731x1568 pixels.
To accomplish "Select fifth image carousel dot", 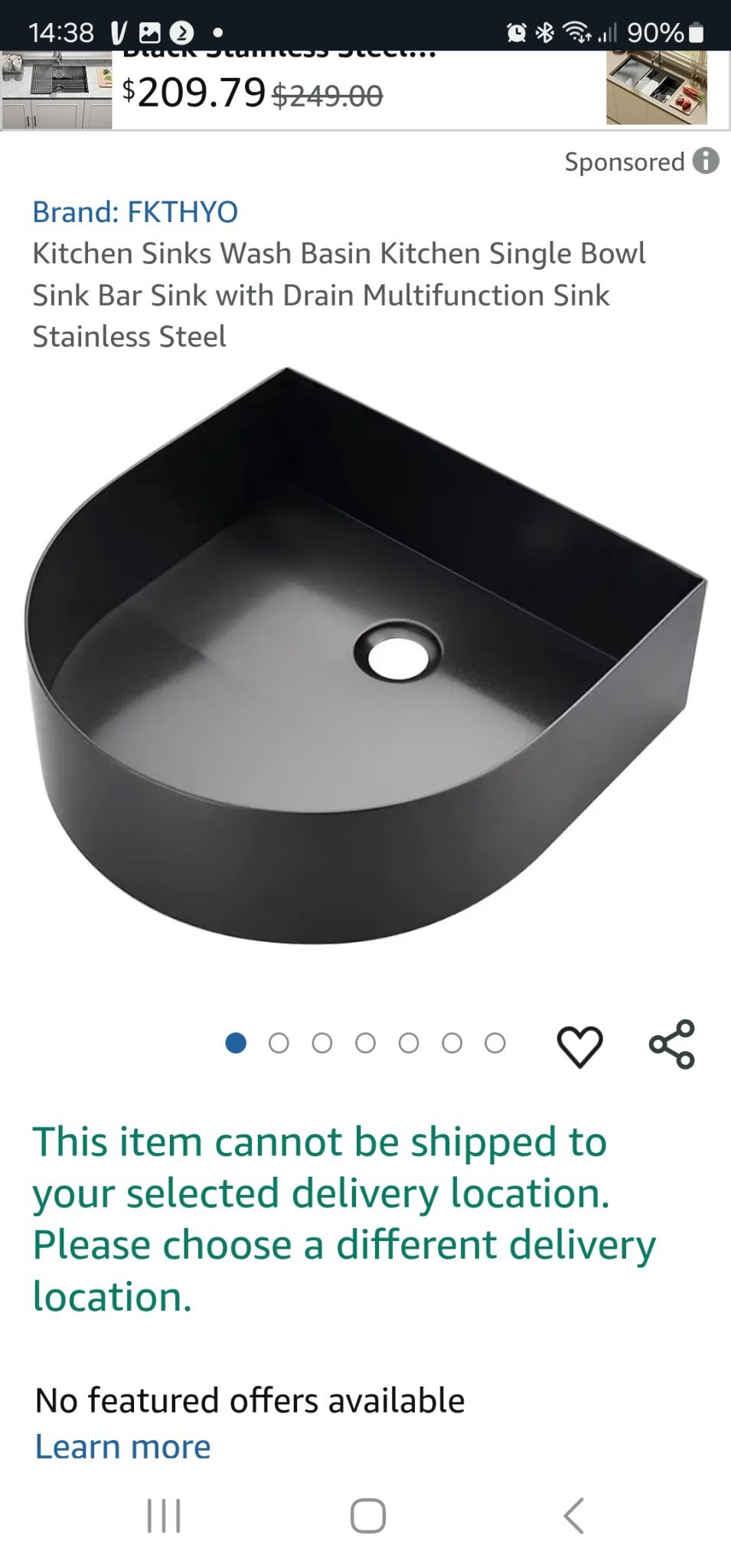I will click(409, 1043).
